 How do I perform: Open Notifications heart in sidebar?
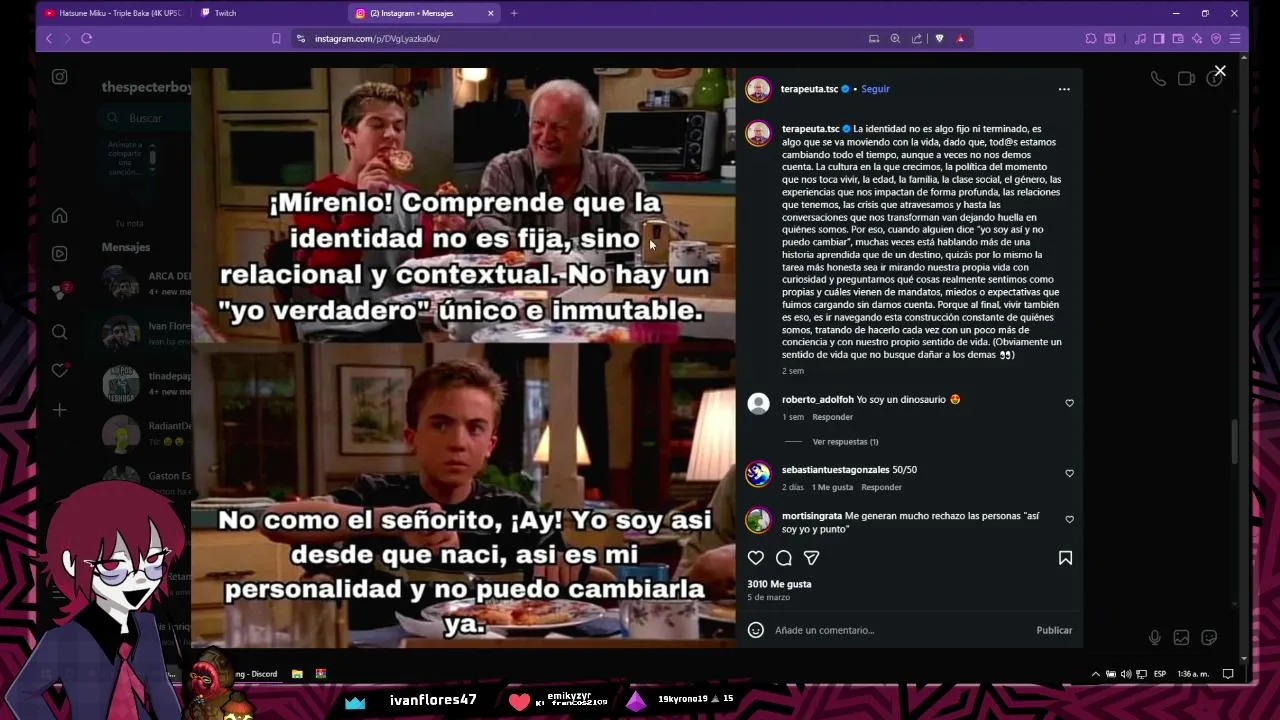coord(60,371)
